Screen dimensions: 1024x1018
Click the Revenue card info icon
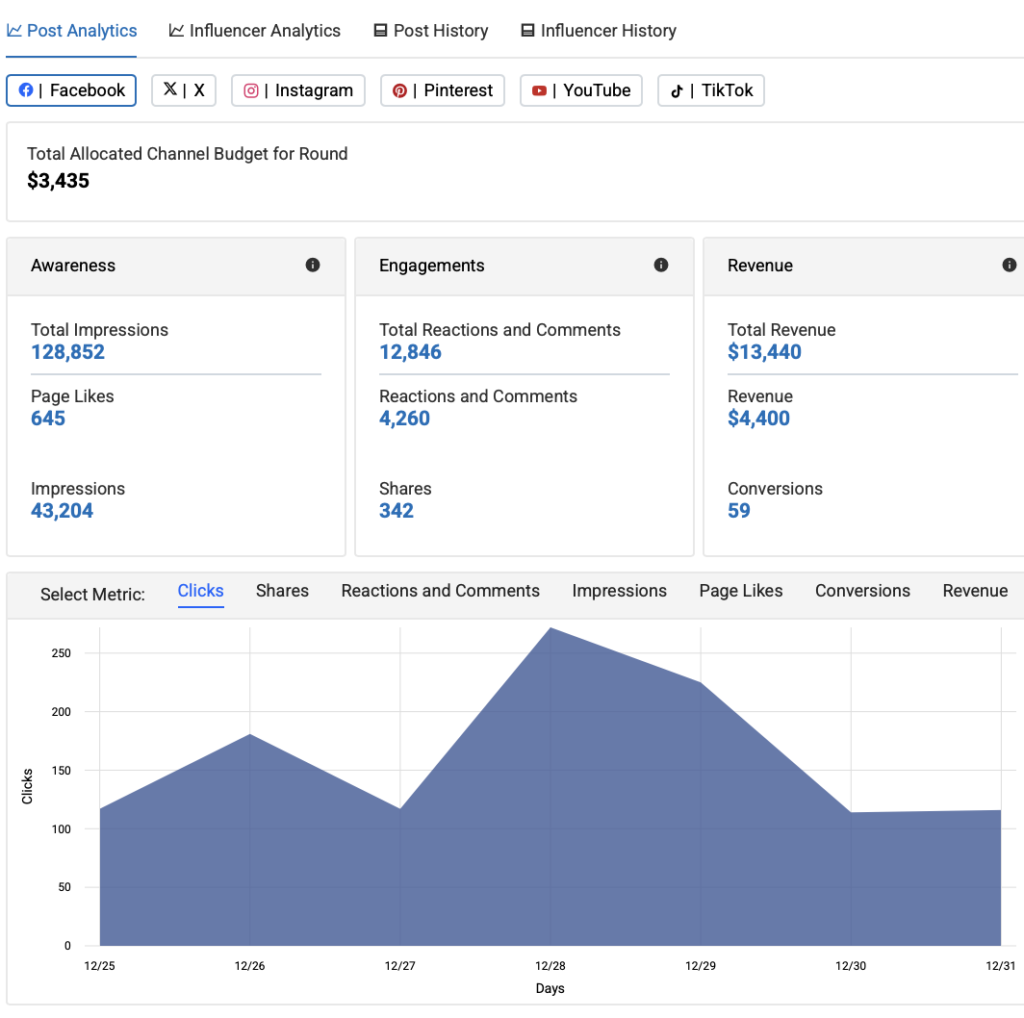click(1009, 265)
